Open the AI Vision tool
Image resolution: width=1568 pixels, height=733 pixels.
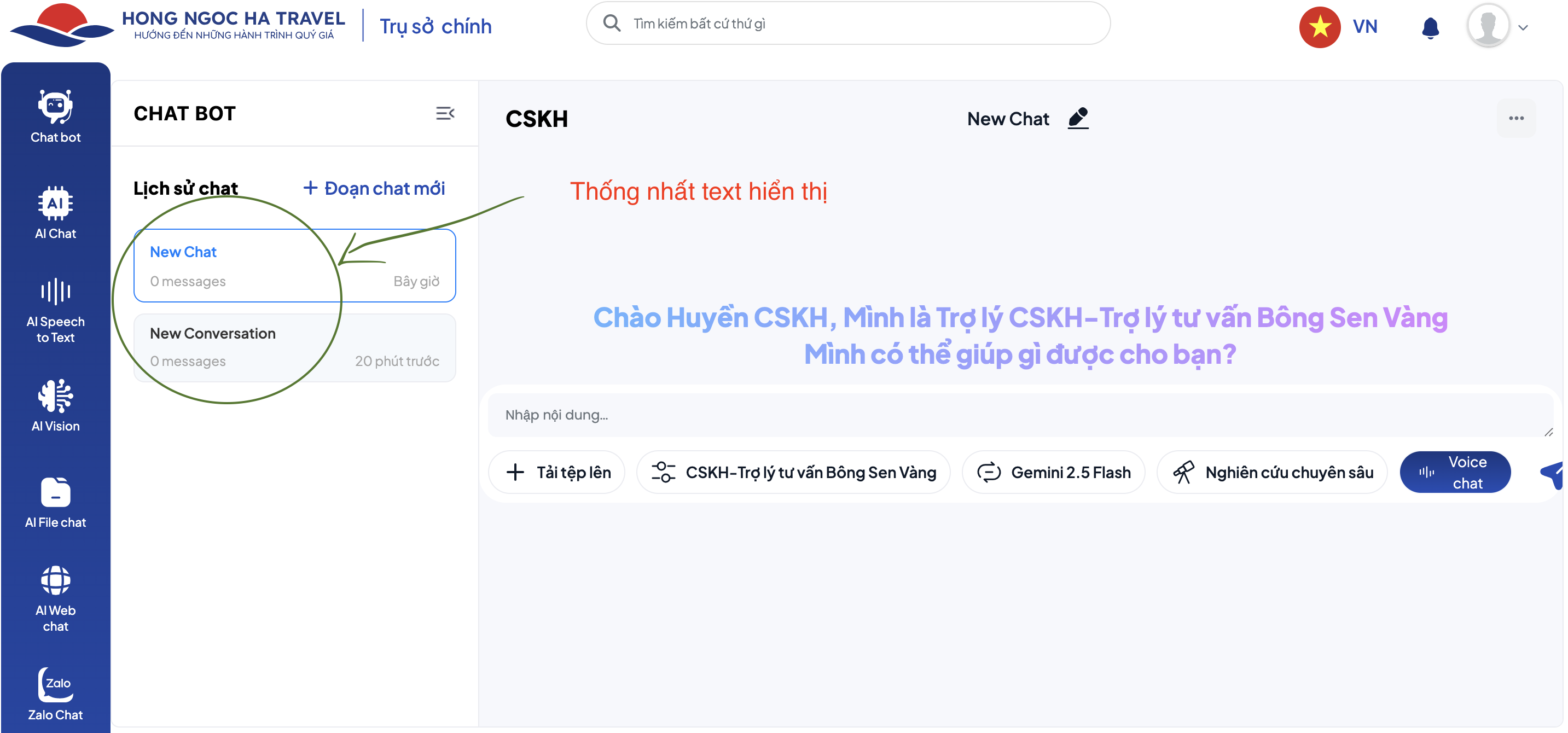[x=55, y=405]
